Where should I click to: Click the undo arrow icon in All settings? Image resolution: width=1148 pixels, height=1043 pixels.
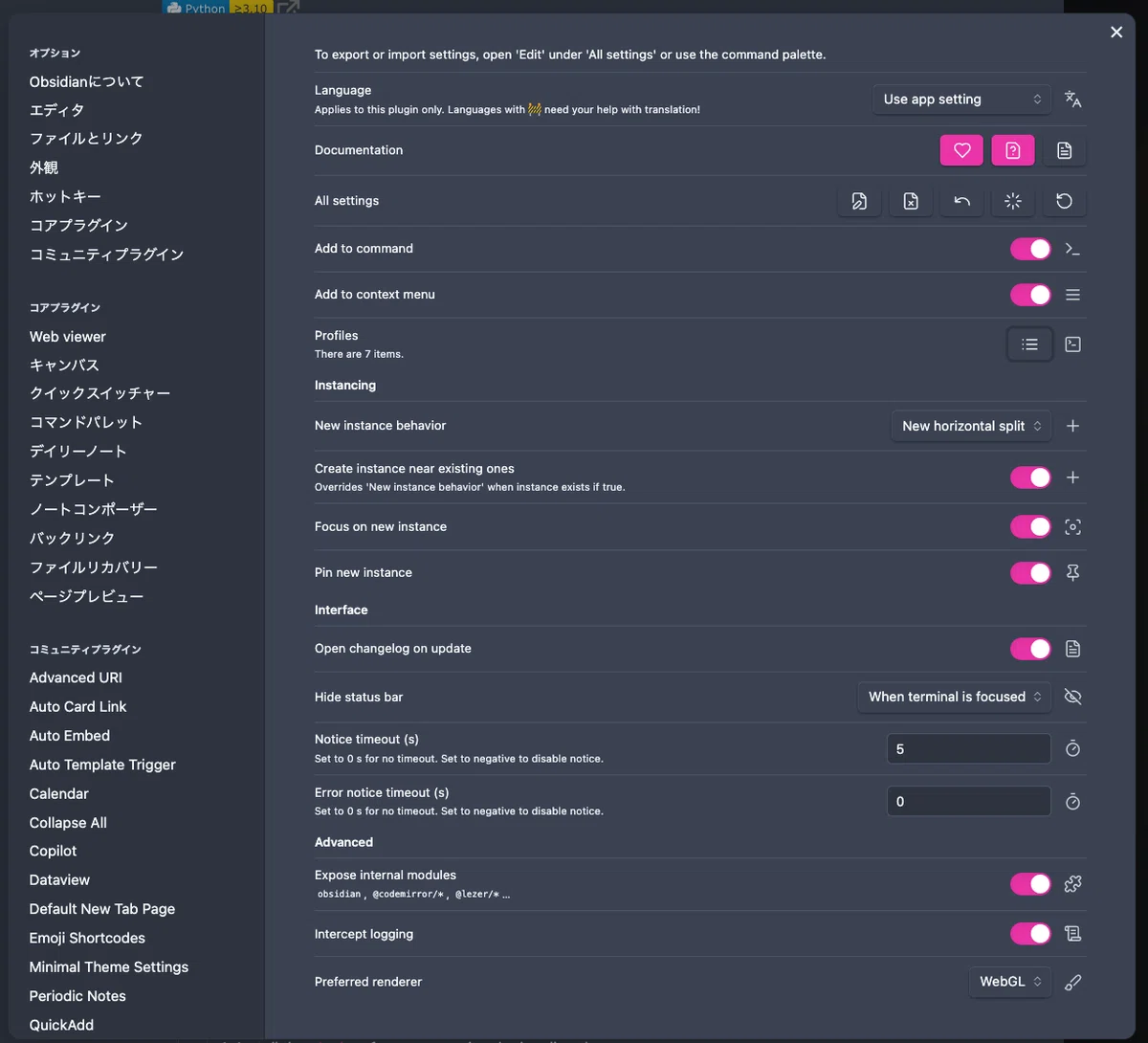(x=962, y=201)
